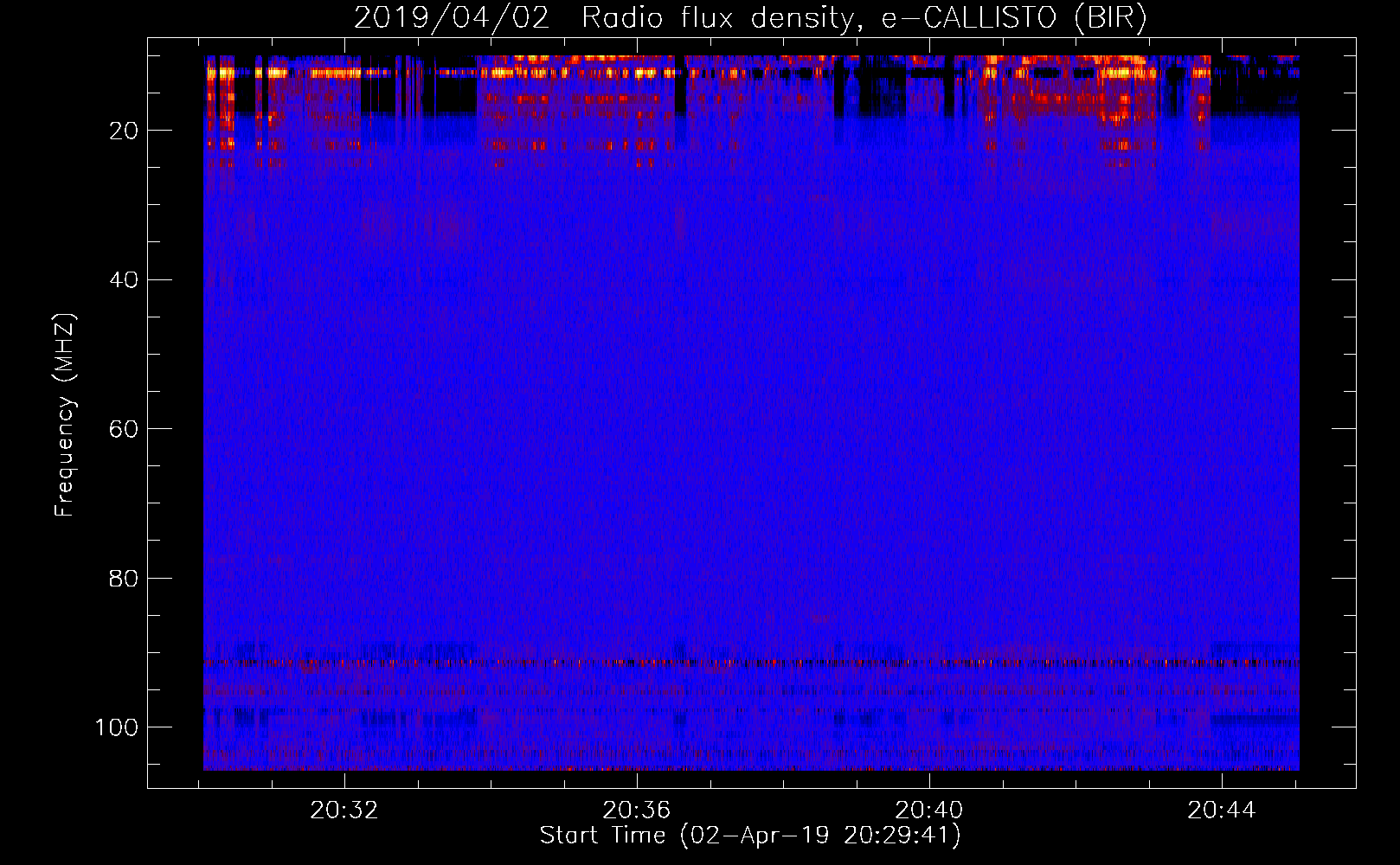Click the plot title "2019/04/02 Radio flux density, e-CALLISTO (BIR)"
The width and height of the screenshot is (1400, 865).
coord(750,18)
